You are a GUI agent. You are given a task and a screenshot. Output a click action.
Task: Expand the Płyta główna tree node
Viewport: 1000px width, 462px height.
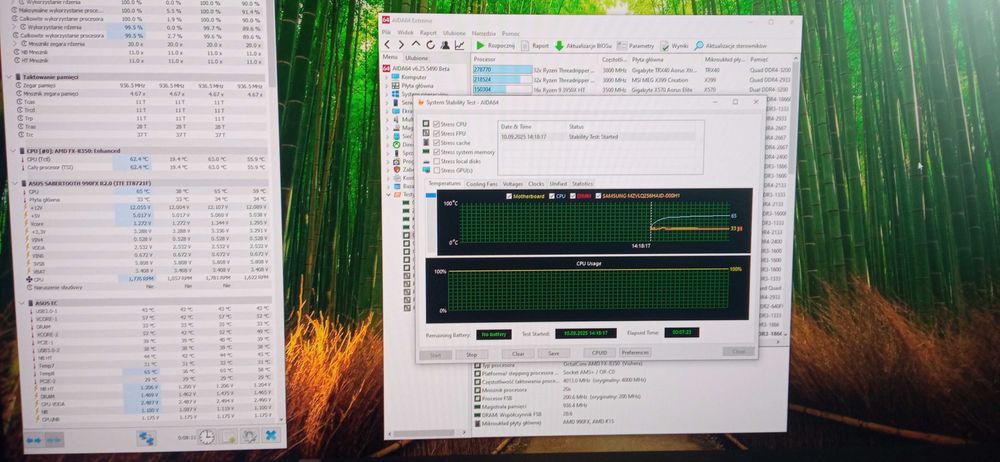(x=386, y=86)
